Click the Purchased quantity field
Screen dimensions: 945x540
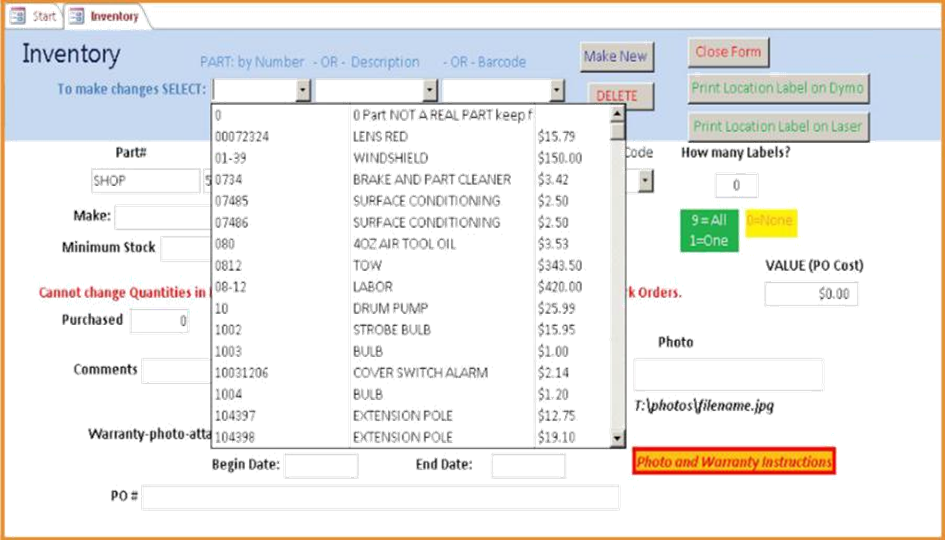[x=160, y=321]
